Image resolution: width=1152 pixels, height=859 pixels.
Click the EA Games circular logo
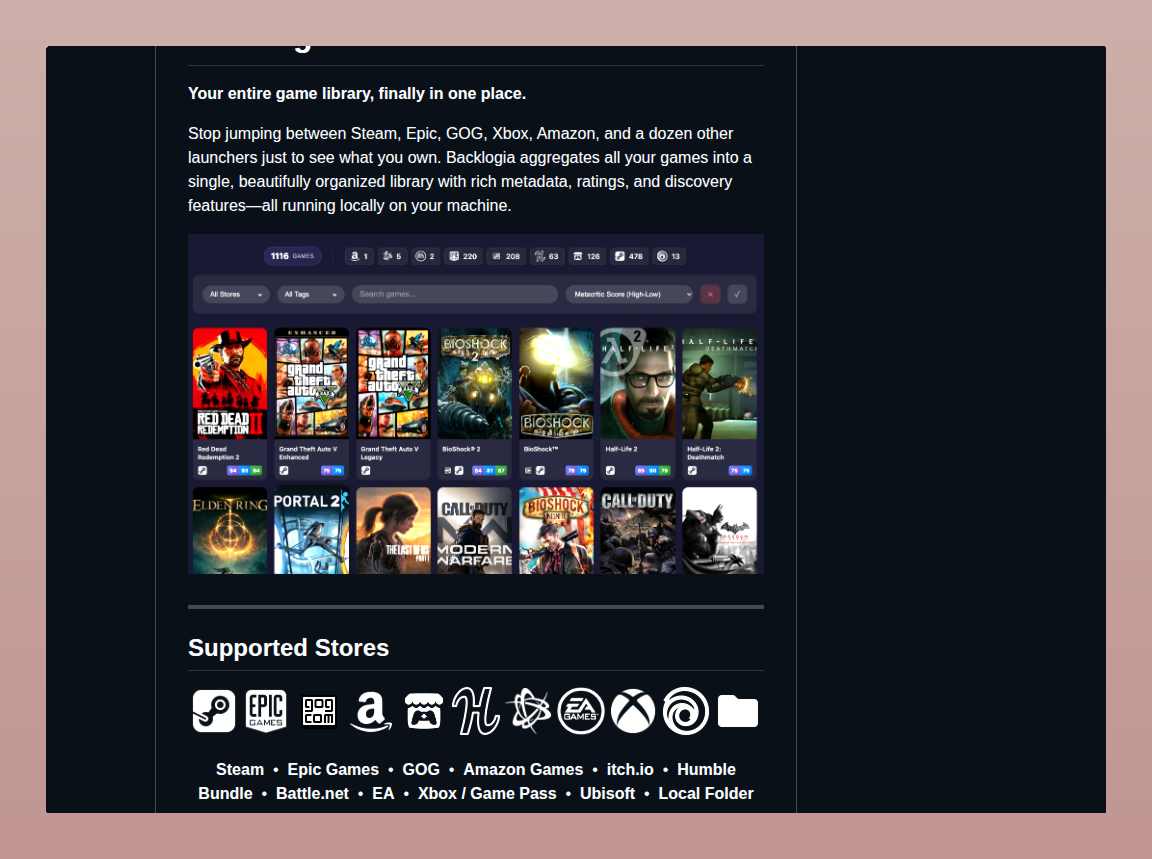[581, 711]
